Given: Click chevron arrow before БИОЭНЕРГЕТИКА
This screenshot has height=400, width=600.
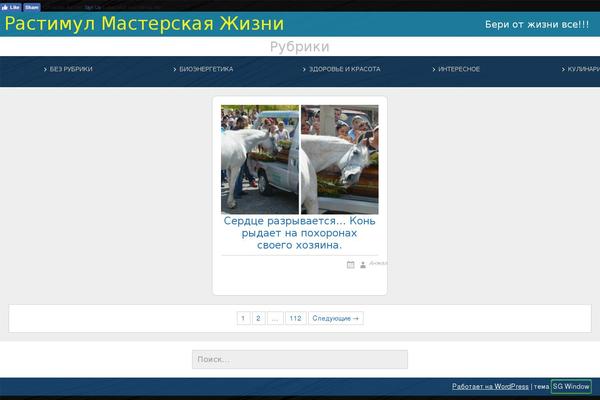Looking at the screenshot, I should (x=174, y=69).
